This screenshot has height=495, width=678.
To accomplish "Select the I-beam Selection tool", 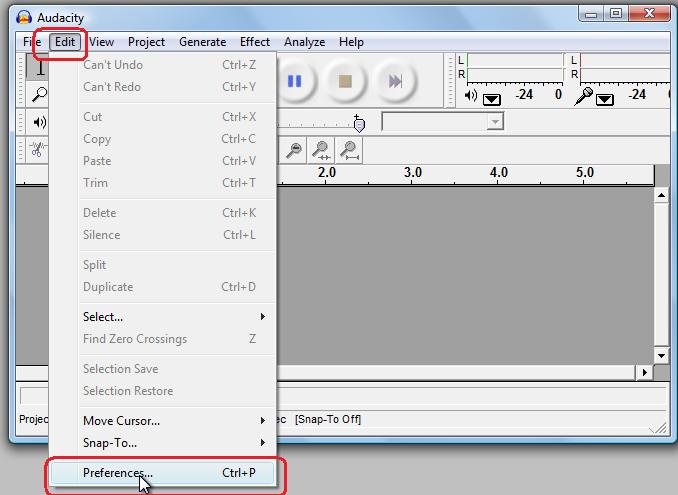I will click(40, 68).
